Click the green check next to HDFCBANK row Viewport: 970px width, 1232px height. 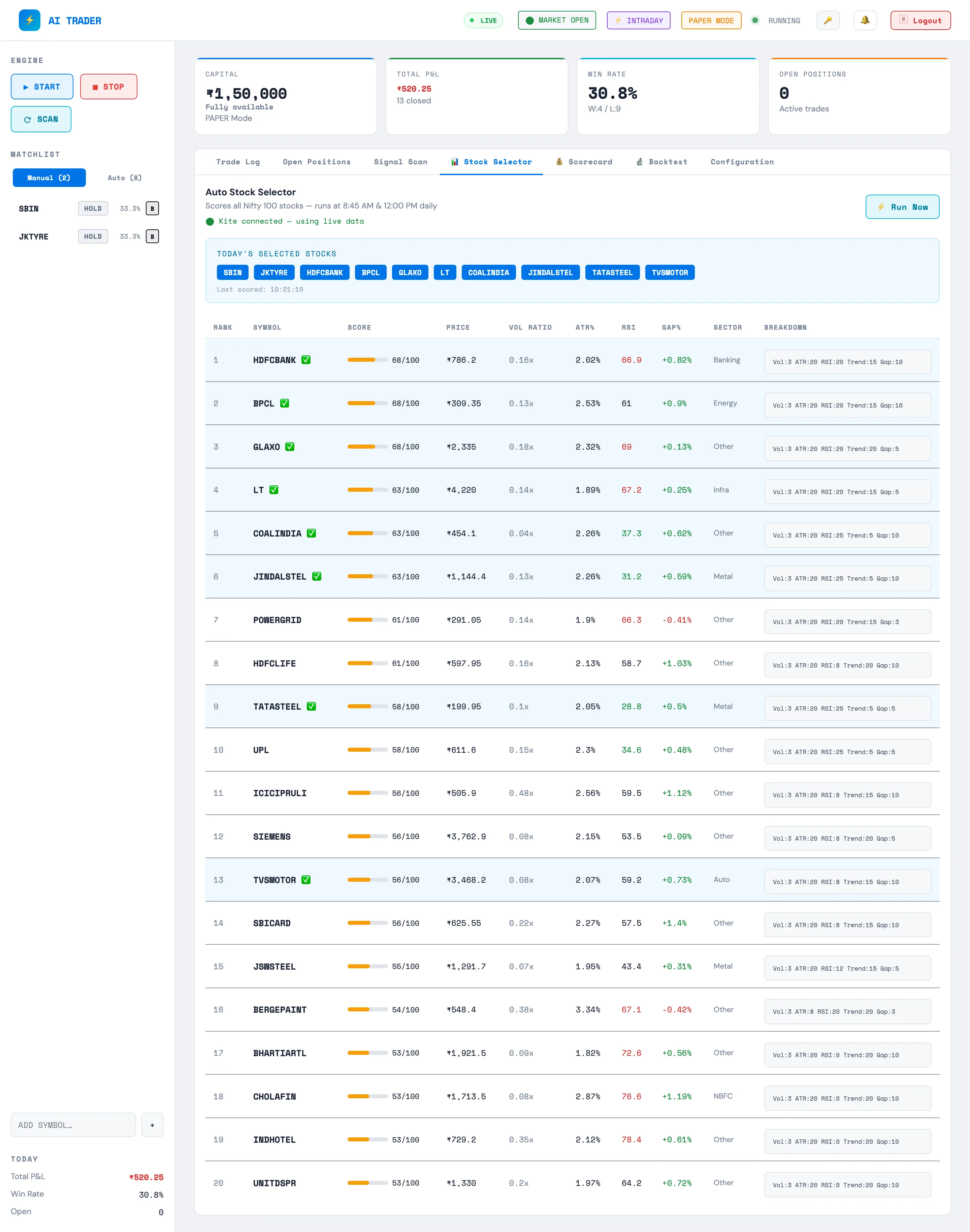[306, 360]
